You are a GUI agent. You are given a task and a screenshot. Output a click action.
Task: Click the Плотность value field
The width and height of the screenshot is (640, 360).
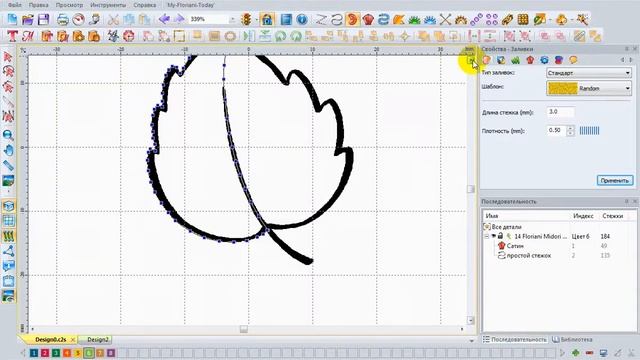[557, 131]
